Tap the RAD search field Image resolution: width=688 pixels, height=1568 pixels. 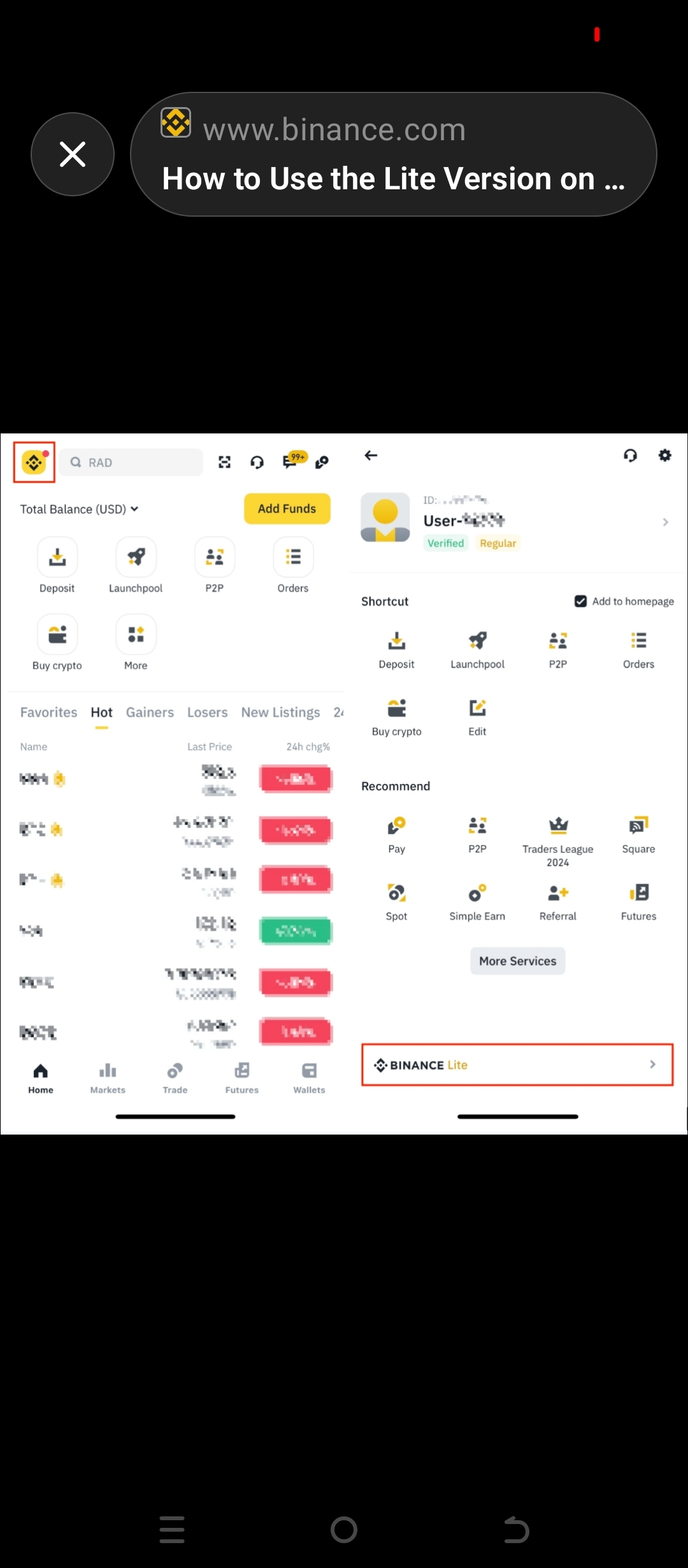(132, 462)
